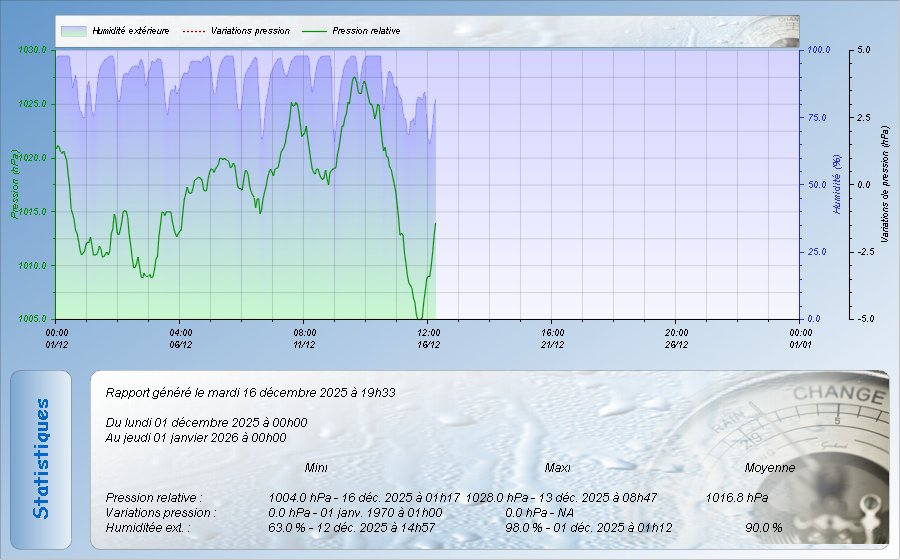Toggle the Pression relative legend label
Viewport: 900px width, 560px height.
click(366, 31)
